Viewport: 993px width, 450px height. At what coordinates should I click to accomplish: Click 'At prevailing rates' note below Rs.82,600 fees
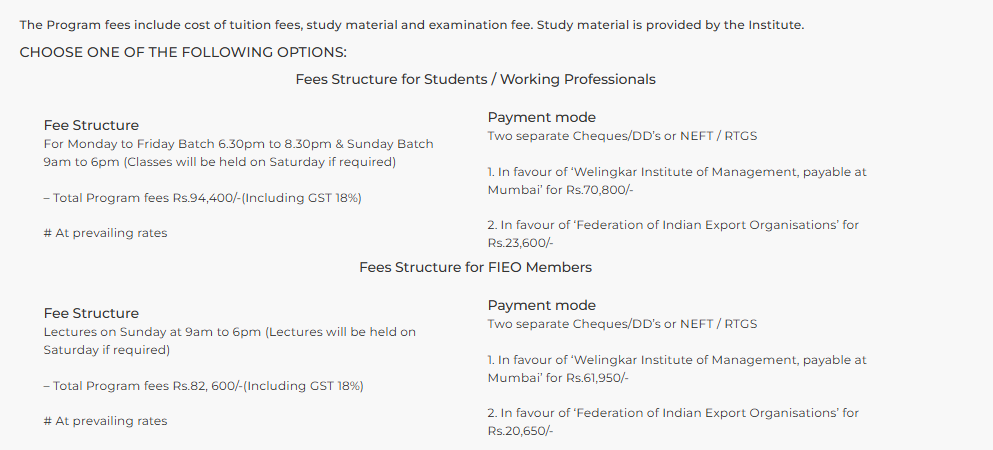pyautogui.click(x=105, y=421)
